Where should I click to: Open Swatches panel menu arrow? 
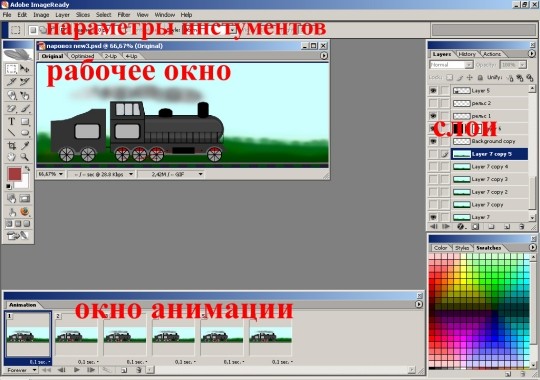click(x=532, y=247)
